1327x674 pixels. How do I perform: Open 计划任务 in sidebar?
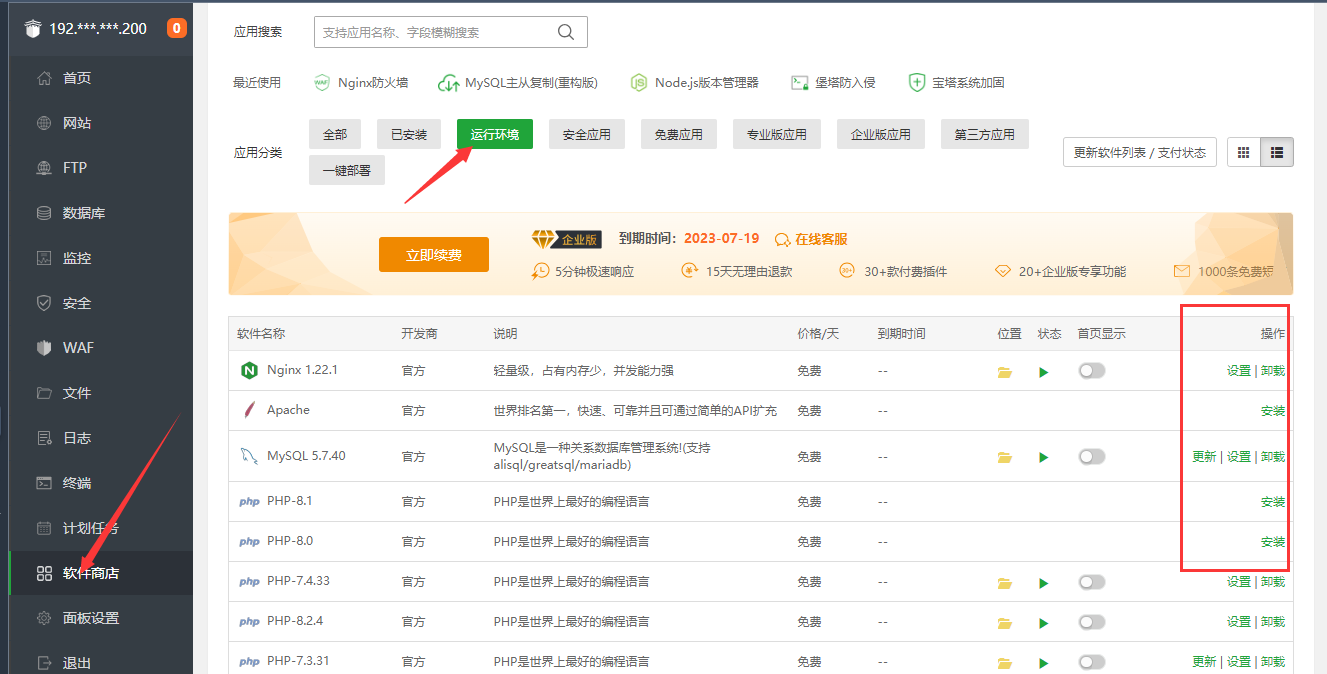[x=100, y=528]
